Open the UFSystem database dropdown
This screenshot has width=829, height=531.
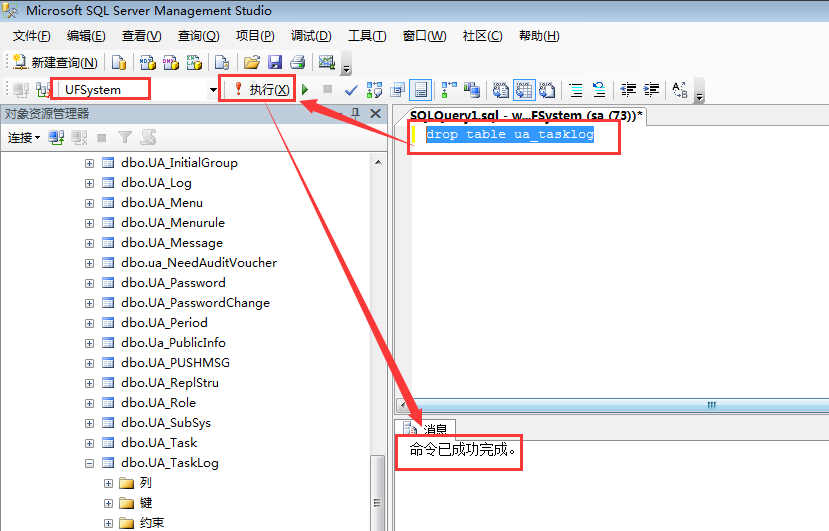point(213,90)
